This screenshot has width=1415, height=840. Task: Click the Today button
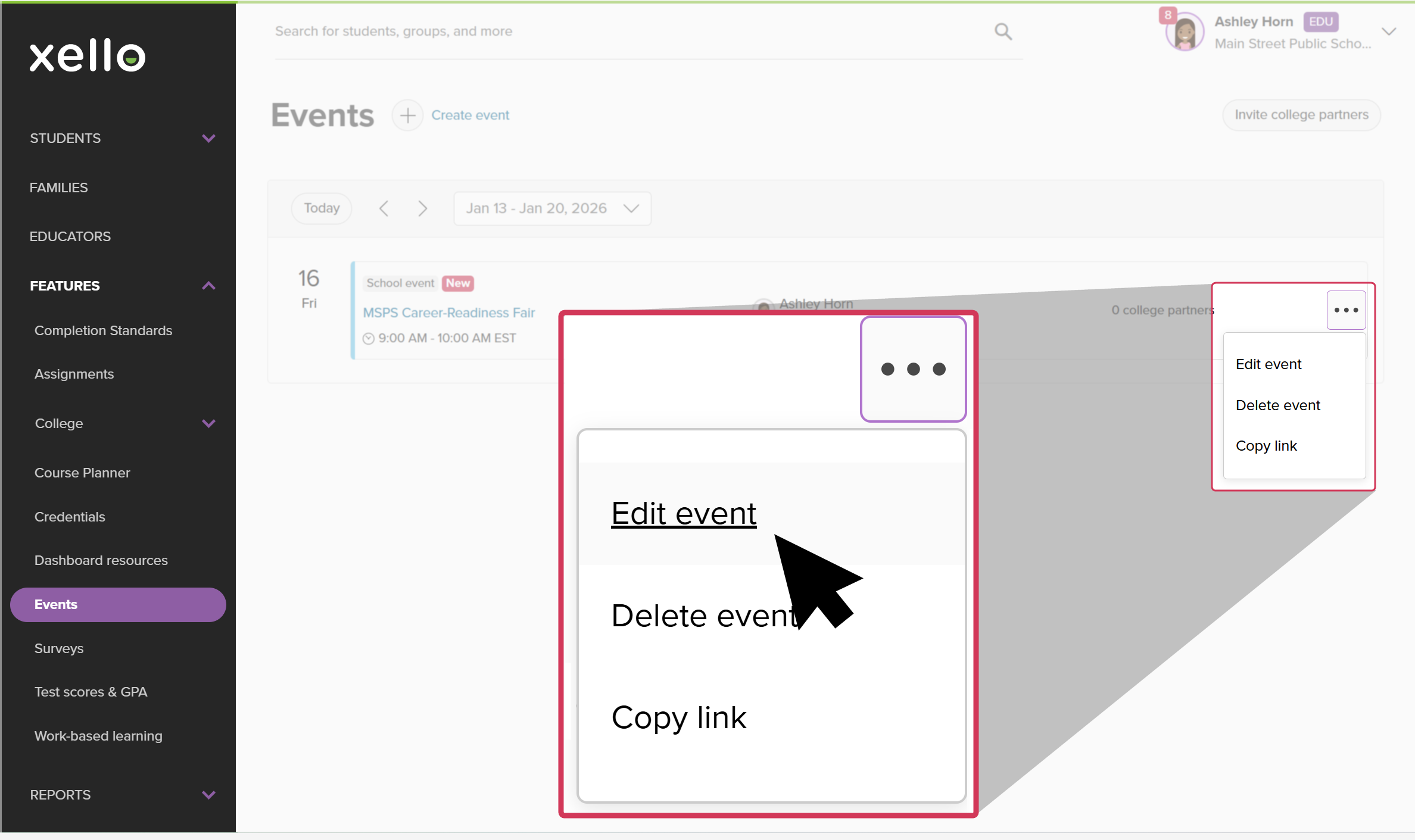click(322, 208)
